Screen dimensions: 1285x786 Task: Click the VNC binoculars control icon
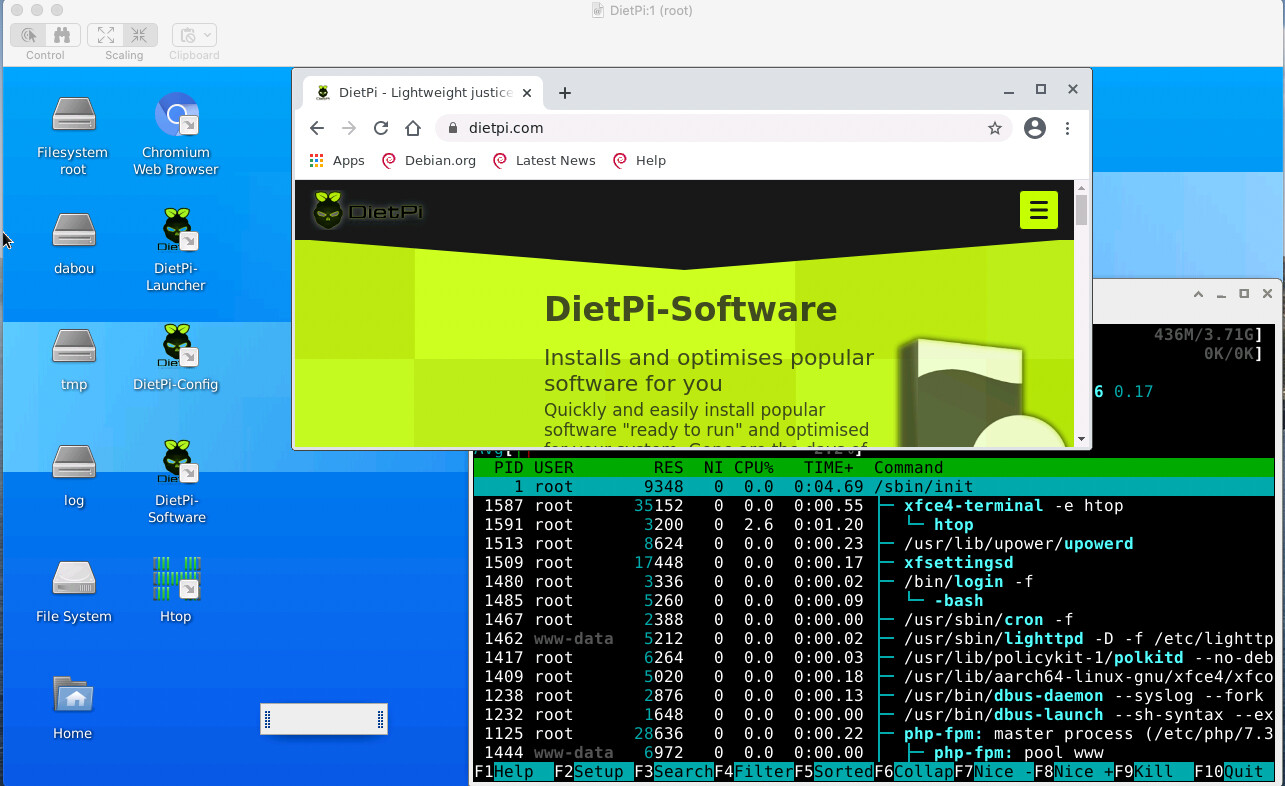[x=62, y=35]
